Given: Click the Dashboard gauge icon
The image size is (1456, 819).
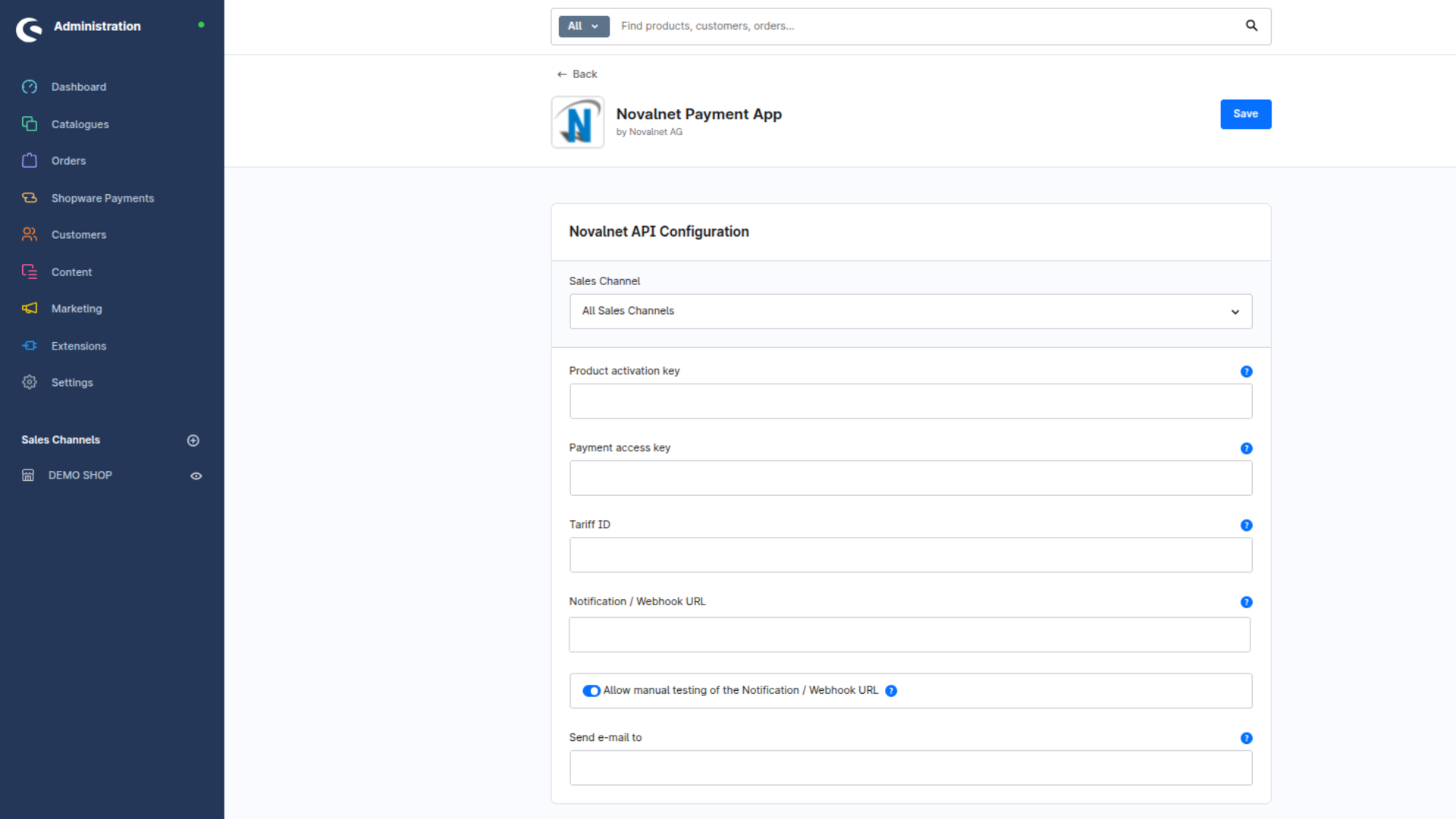Looking at the screenshot, I should coord(30,86).
